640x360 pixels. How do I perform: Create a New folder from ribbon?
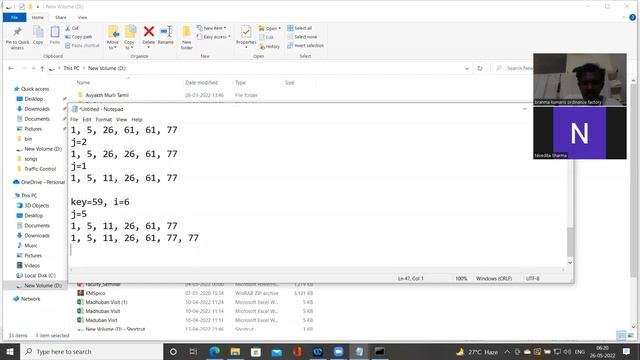point(187,38)
